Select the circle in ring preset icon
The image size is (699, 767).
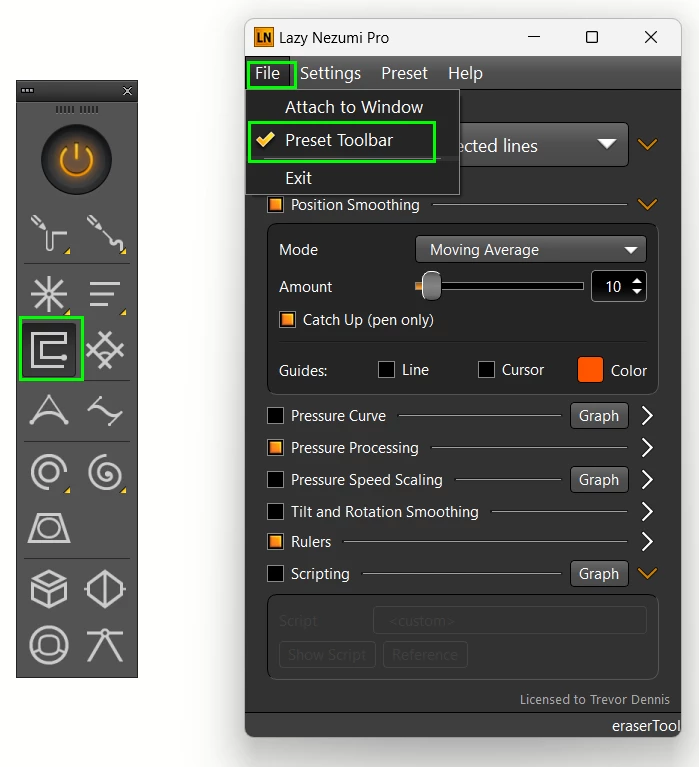pos(49,645)
